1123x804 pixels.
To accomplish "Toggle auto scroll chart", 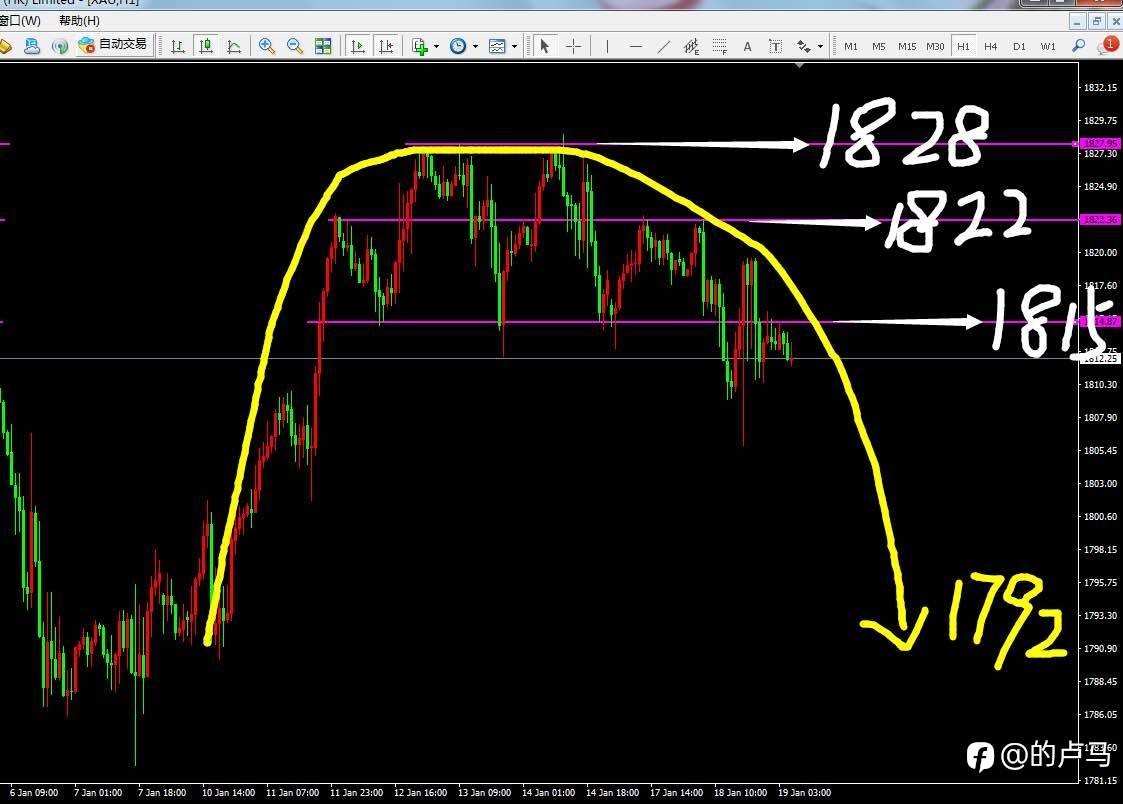I will (x=357, y=47).
